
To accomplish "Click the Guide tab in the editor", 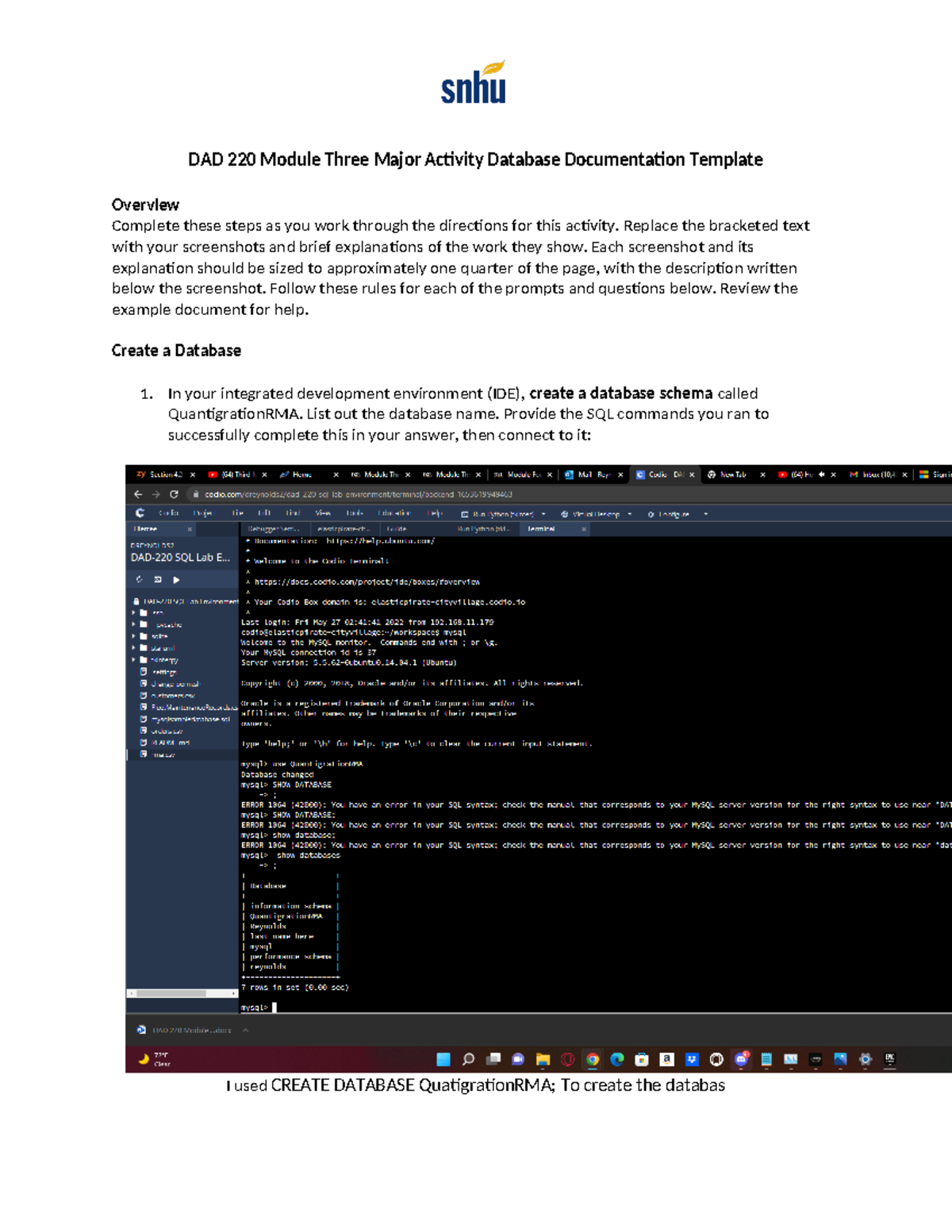I will [395, 529].
